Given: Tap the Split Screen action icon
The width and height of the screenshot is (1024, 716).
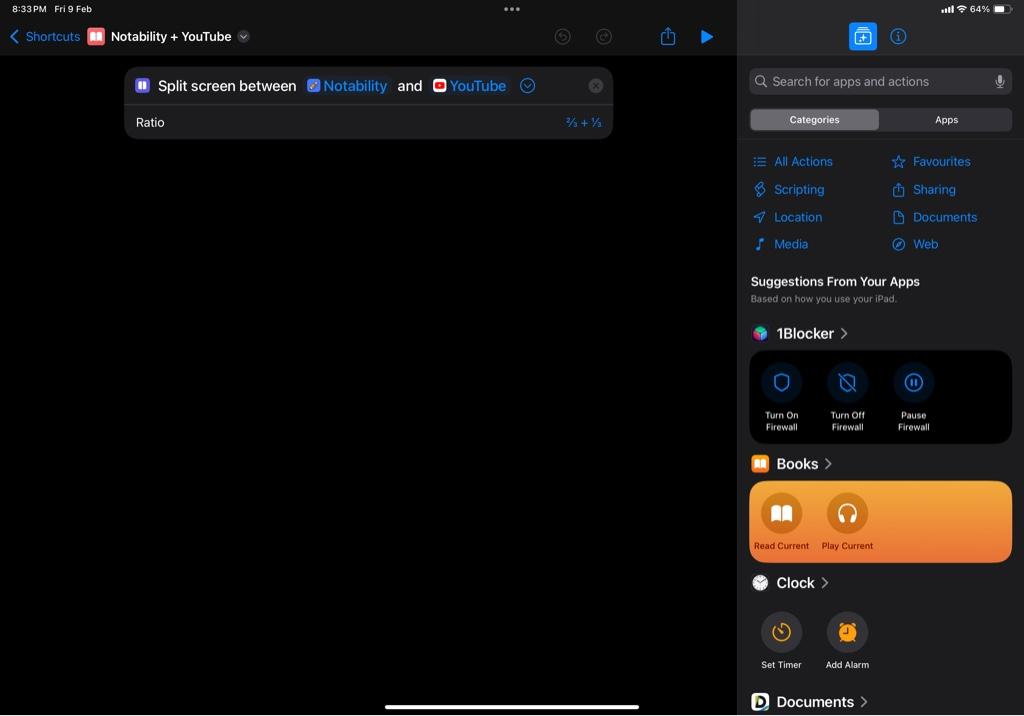Looking at the screenshot, I should click(142, 86).
